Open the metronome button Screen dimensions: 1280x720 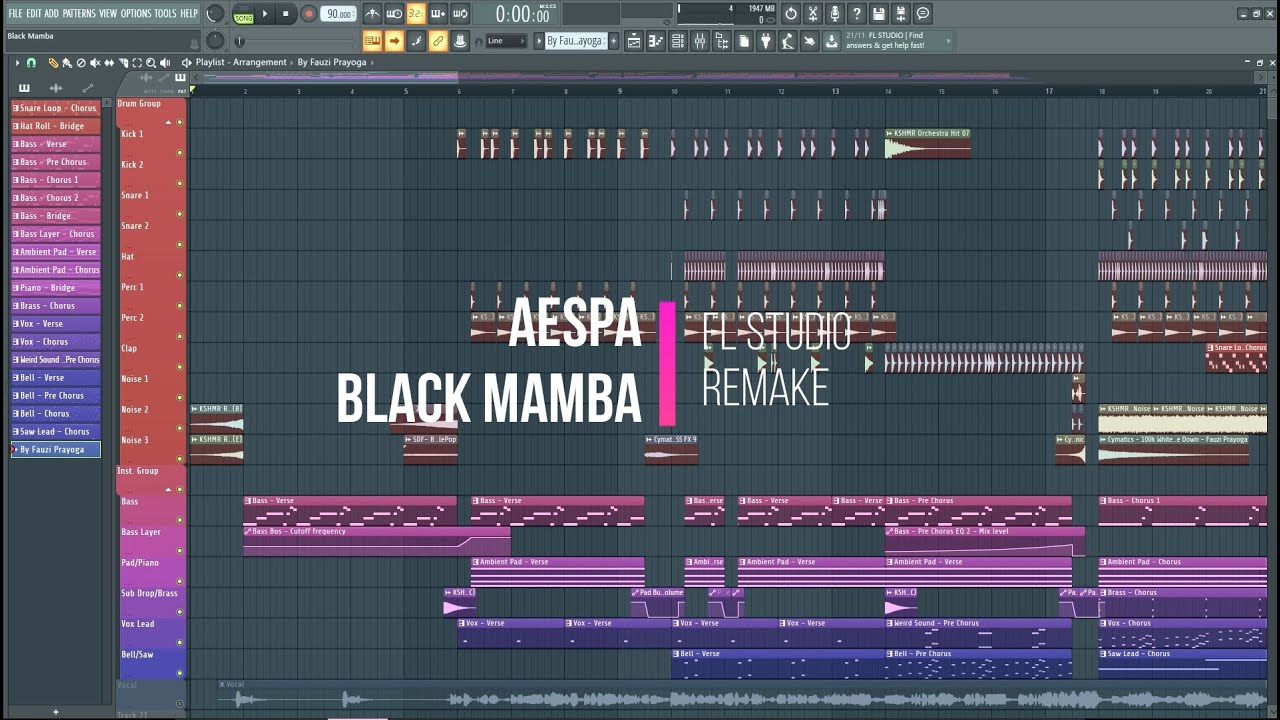(x=371, y=14)
